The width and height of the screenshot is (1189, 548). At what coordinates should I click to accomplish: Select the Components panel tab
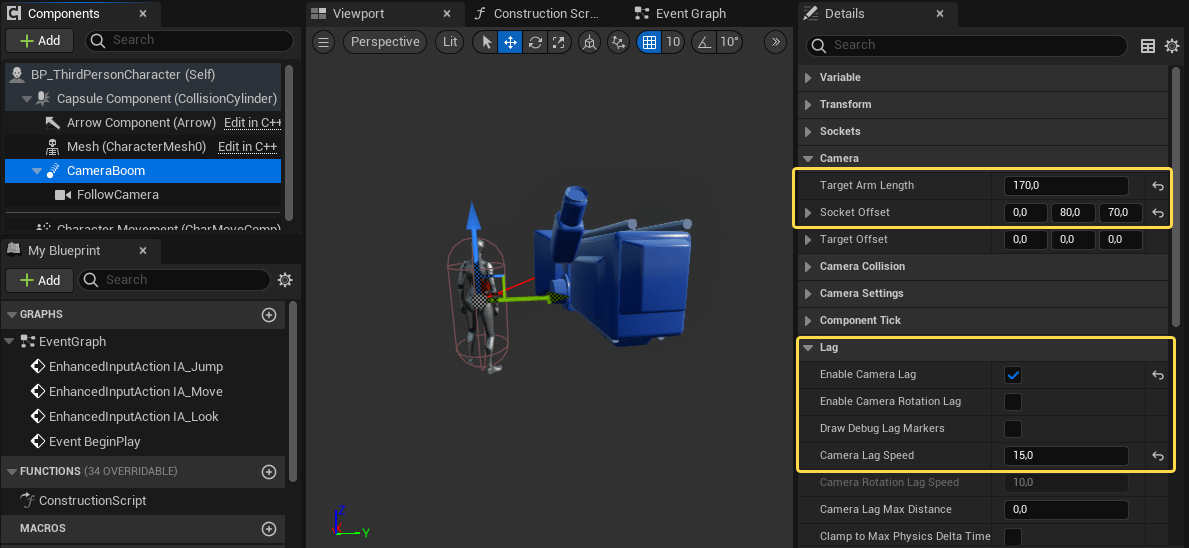[x=64, y=14]
